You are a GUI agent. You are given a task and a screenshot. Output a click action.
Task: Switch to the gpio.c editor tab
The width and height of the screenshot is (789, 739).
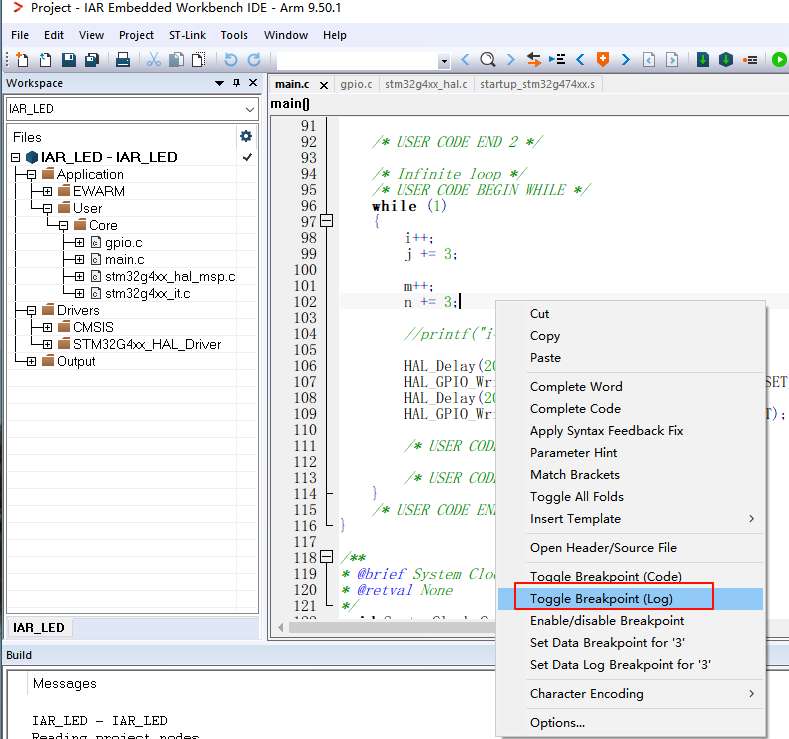pos(356,84)
